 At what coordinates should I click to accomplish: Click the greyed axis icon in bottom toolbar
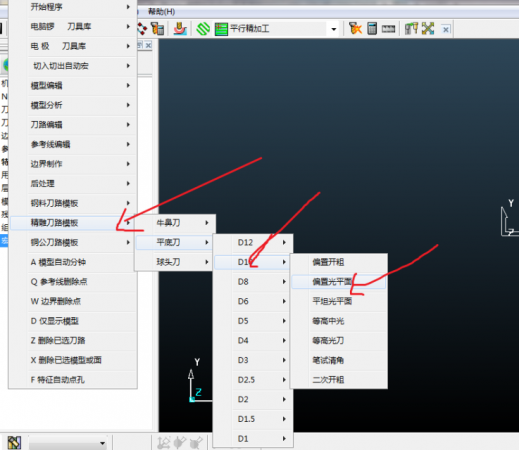pos(163,443)
